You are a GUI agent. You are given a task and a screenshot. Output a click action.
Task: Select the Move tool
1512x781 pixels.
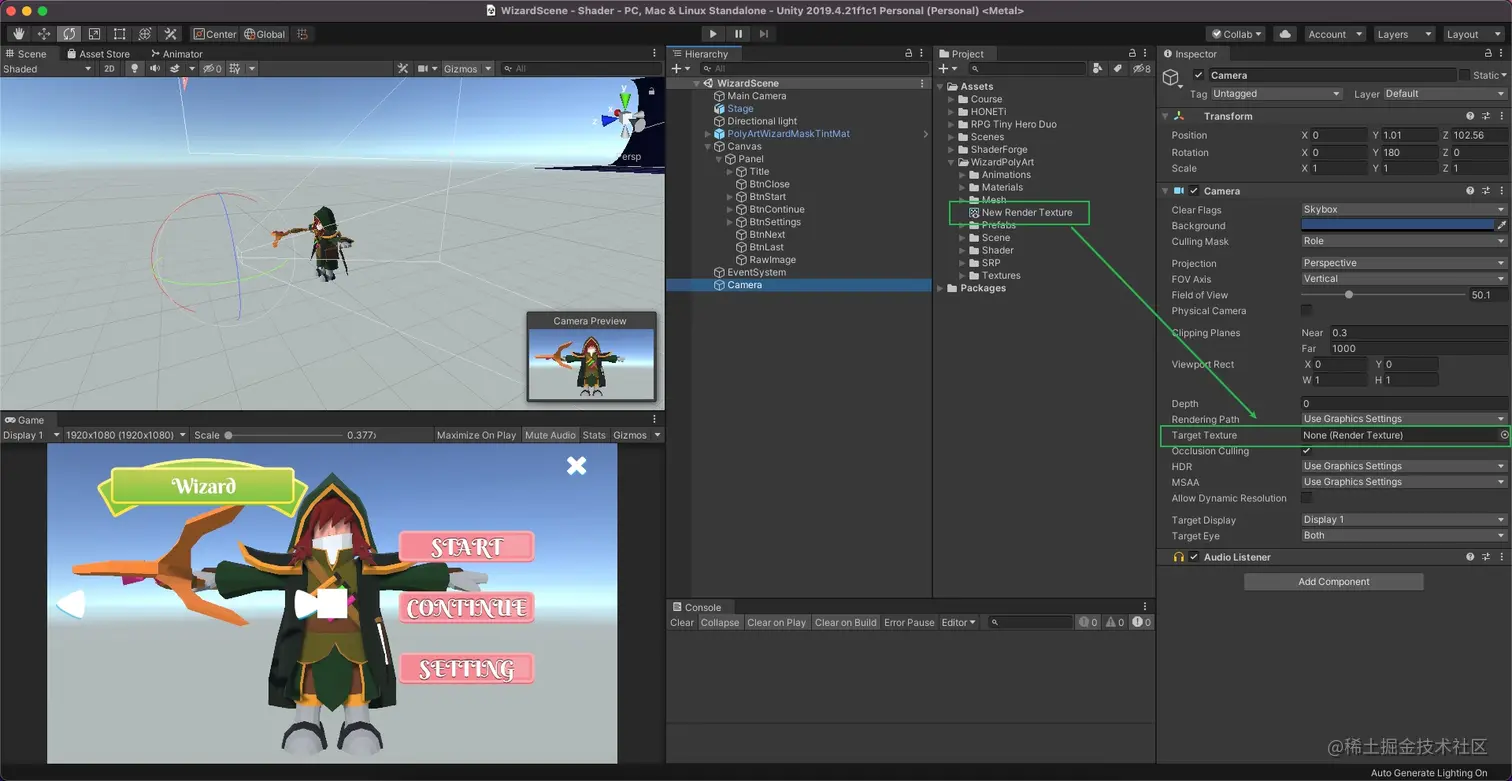tap(44, 34)
